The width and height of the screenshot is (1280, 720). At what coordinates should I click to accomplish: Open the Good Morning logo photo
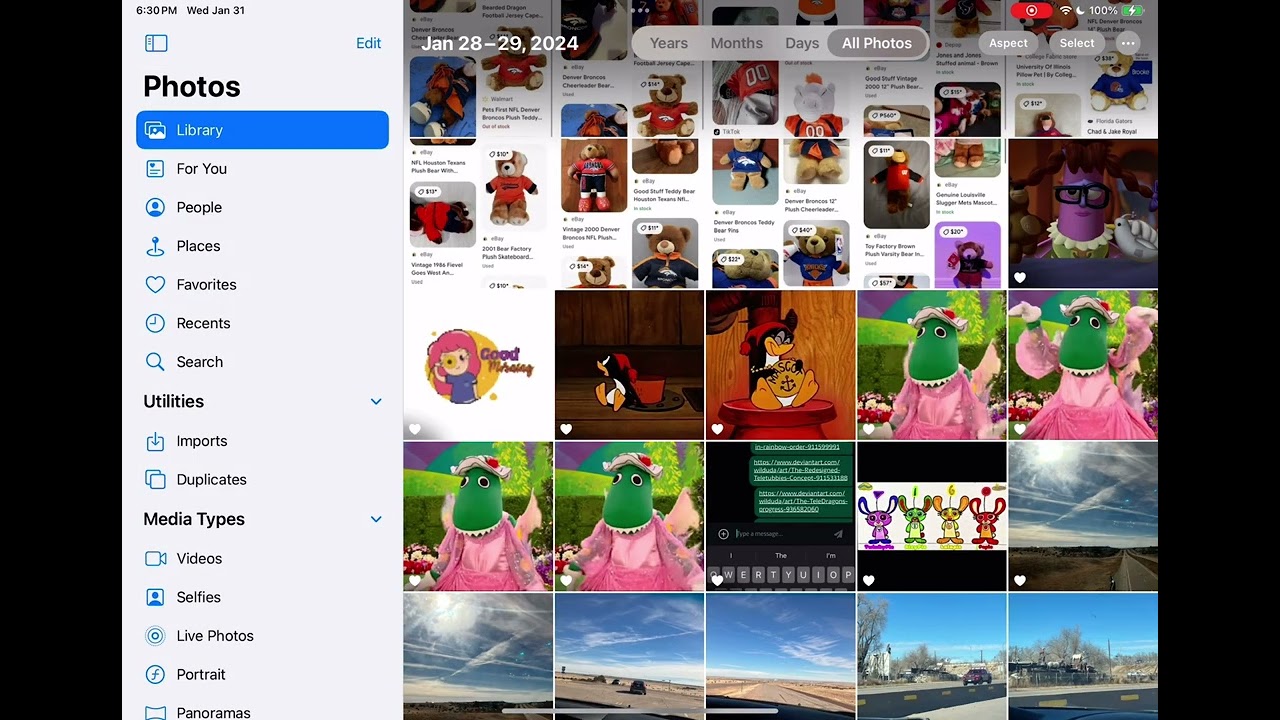[x=478, y=365]
